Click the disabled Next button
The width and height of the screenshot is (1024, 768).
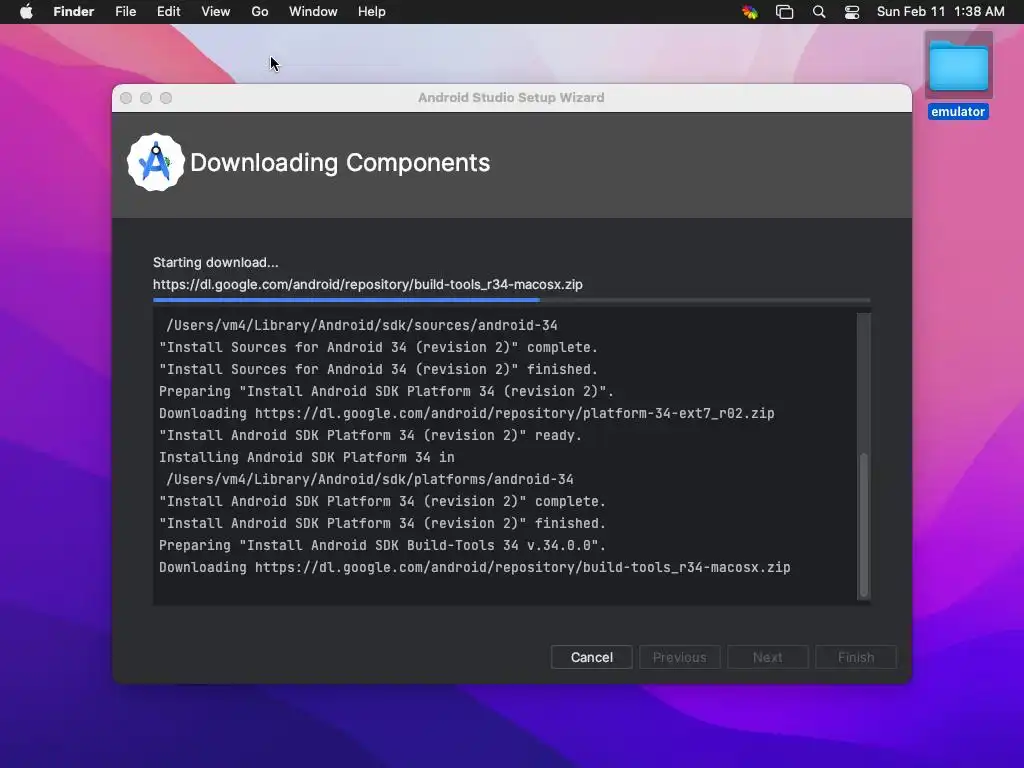(x=767, y=657)
